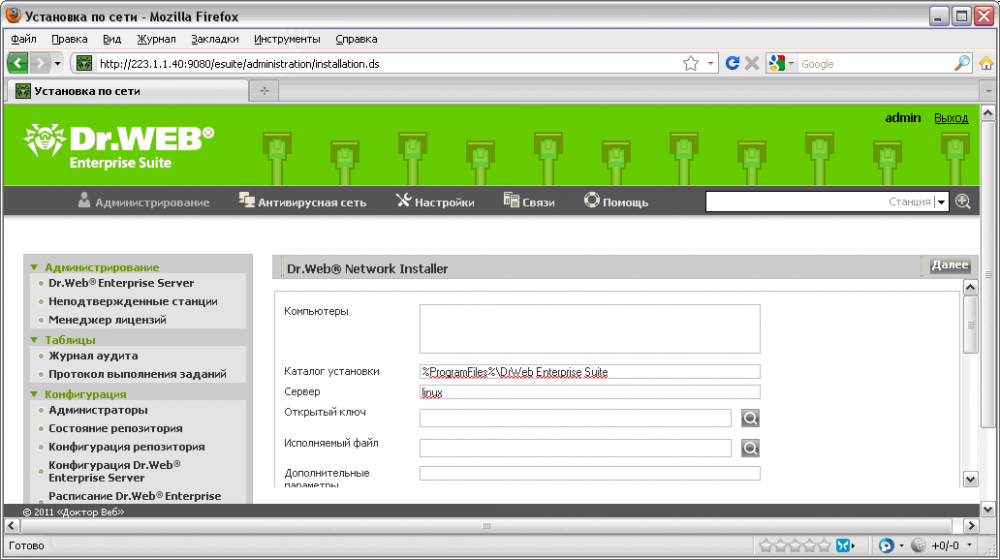This screenshot has height=560, width=1000.
Task: Click the blue round status bar icon
Action: coord(885,545)
